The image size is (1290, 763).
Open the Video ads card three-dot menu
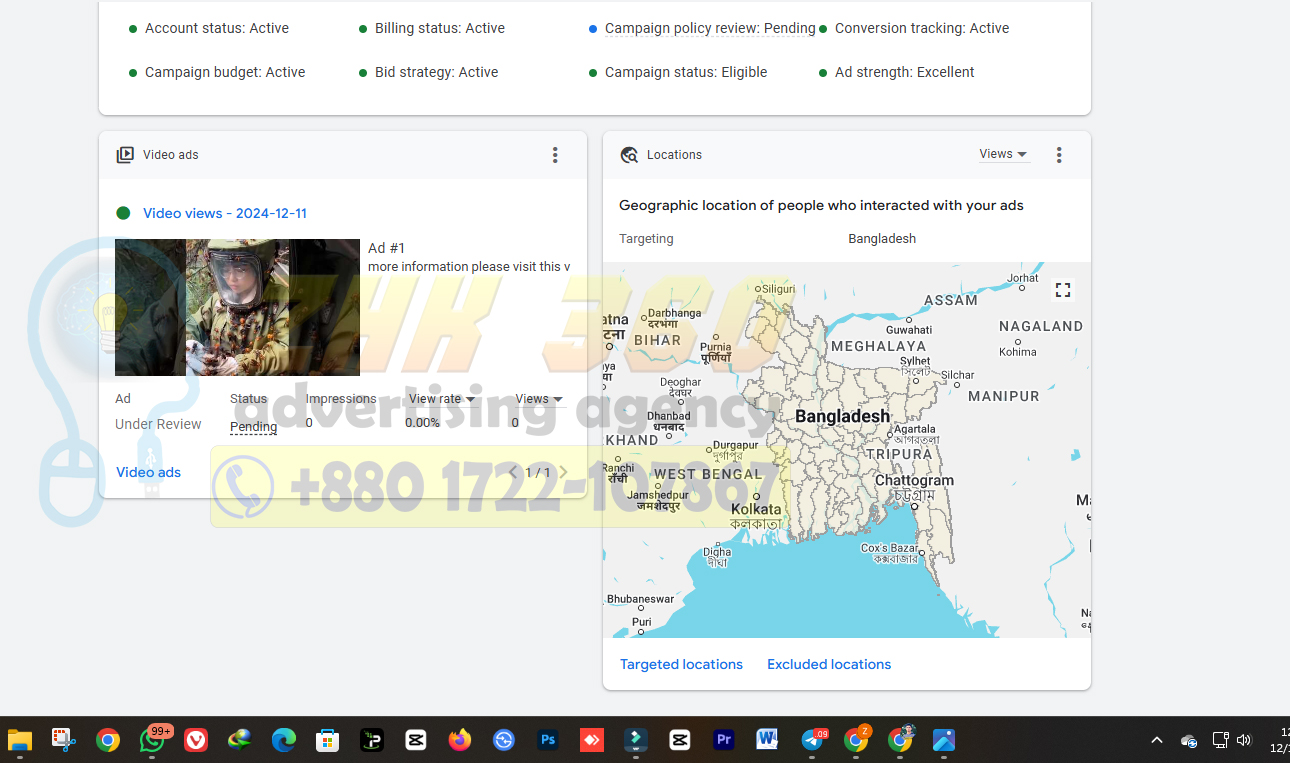coord(555,155)
